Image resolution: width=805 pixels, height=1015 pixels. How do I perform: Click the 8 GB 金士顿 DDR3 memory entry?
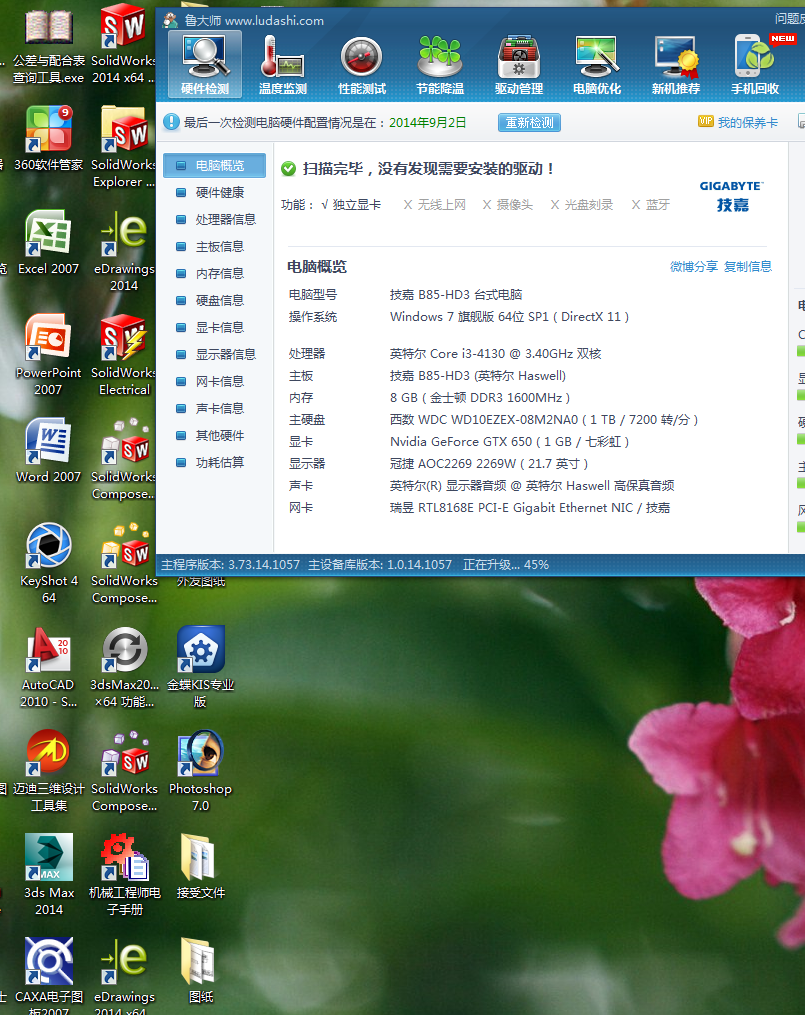[x=480, y=398]
